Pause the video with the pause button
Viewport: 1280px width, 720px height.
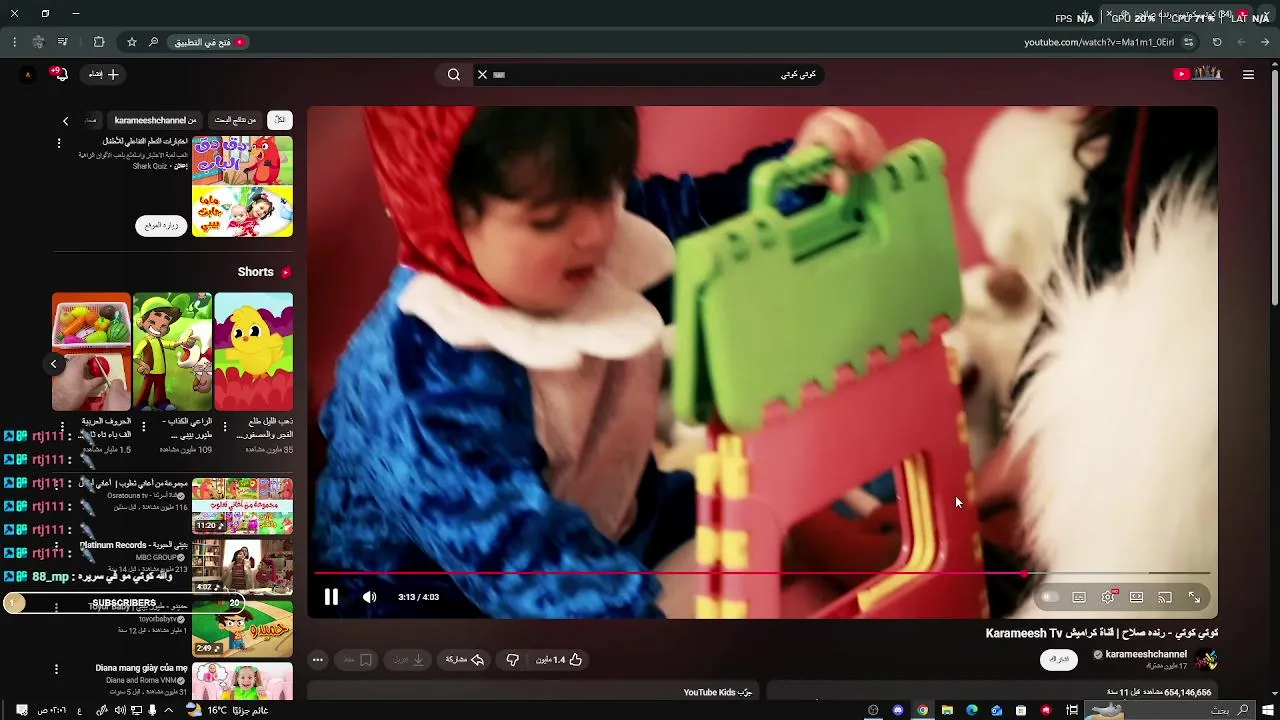click(x=331, y=597)
